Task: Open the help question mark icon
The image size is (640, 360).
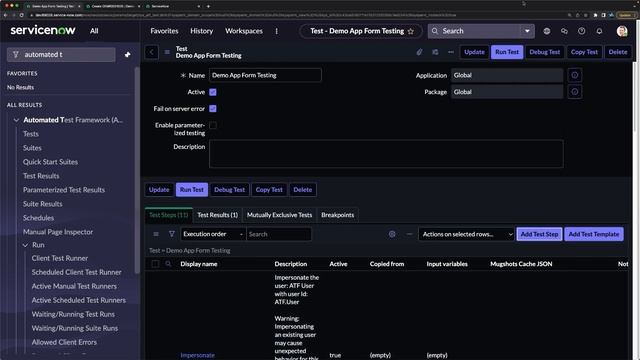Action: point(582,31)
